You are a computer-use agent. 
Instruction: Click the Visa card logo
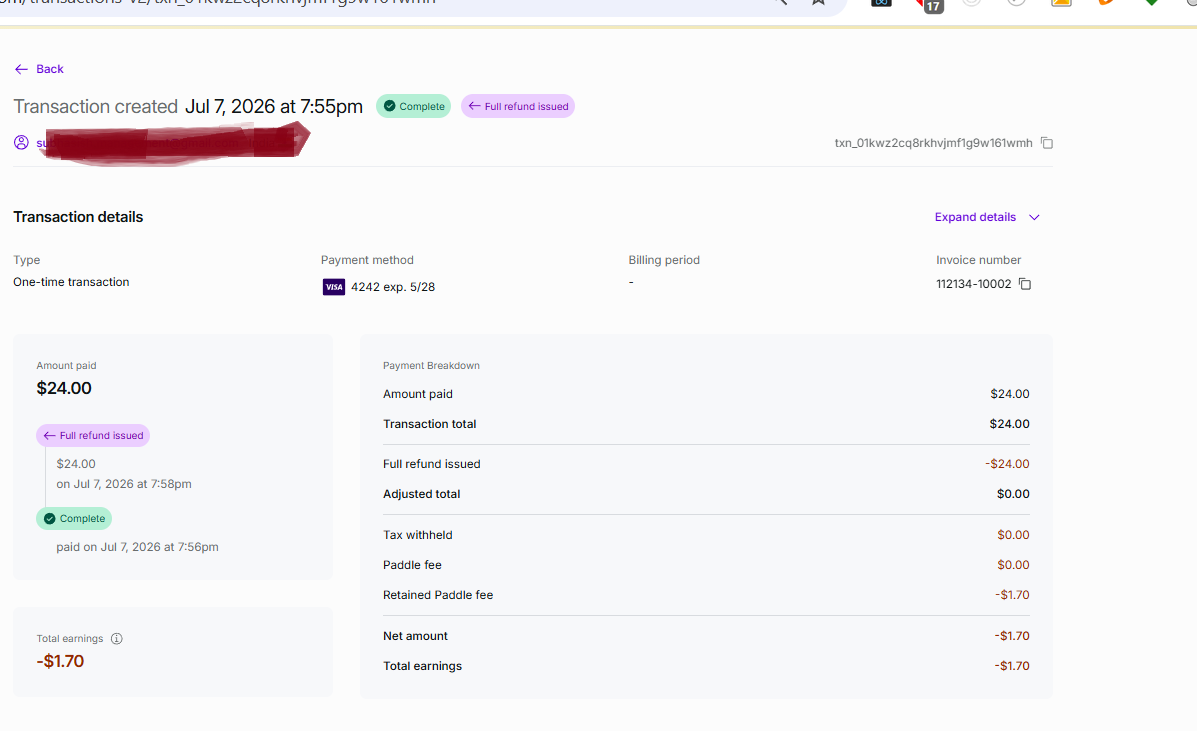pos(334,287)
